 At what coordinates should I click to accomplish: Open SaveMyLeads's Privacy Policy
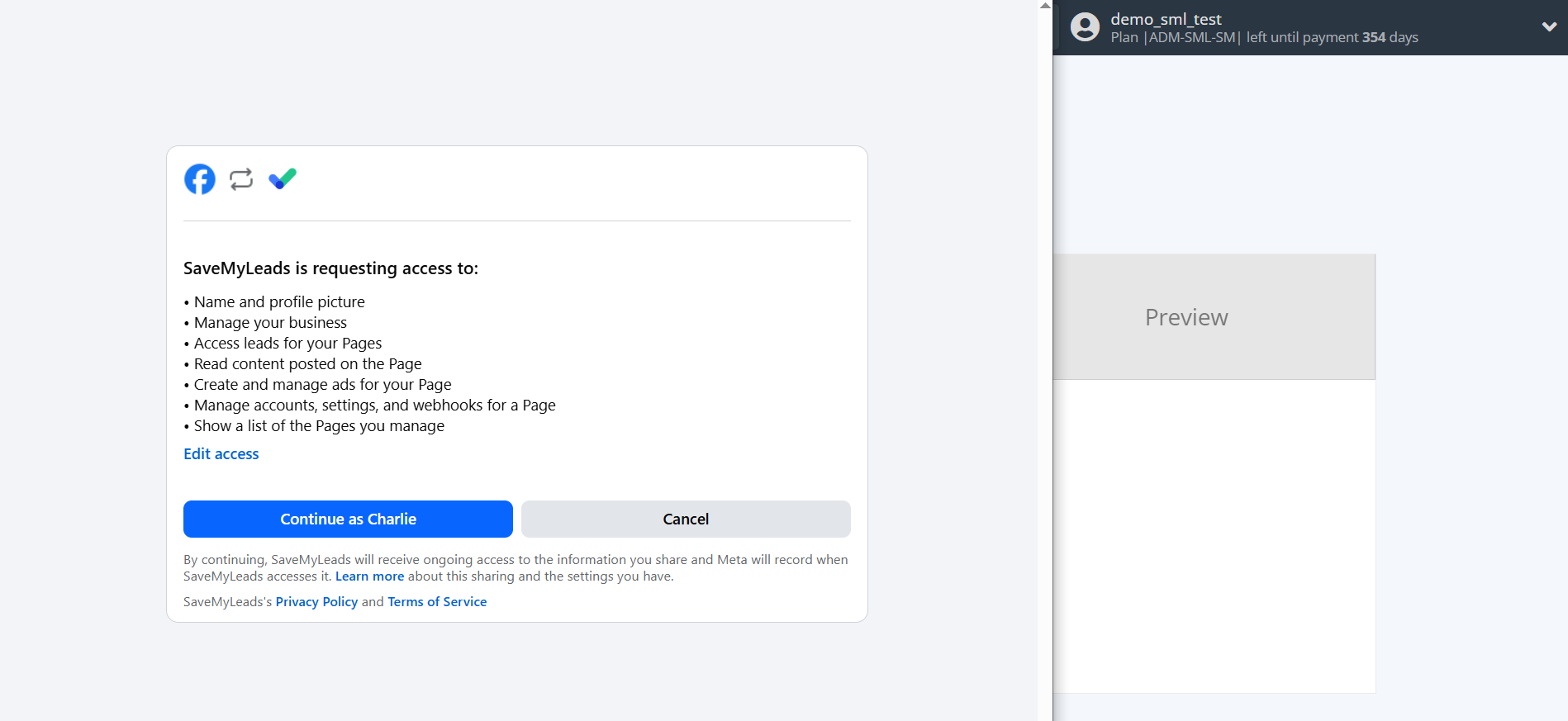(316, 602)
